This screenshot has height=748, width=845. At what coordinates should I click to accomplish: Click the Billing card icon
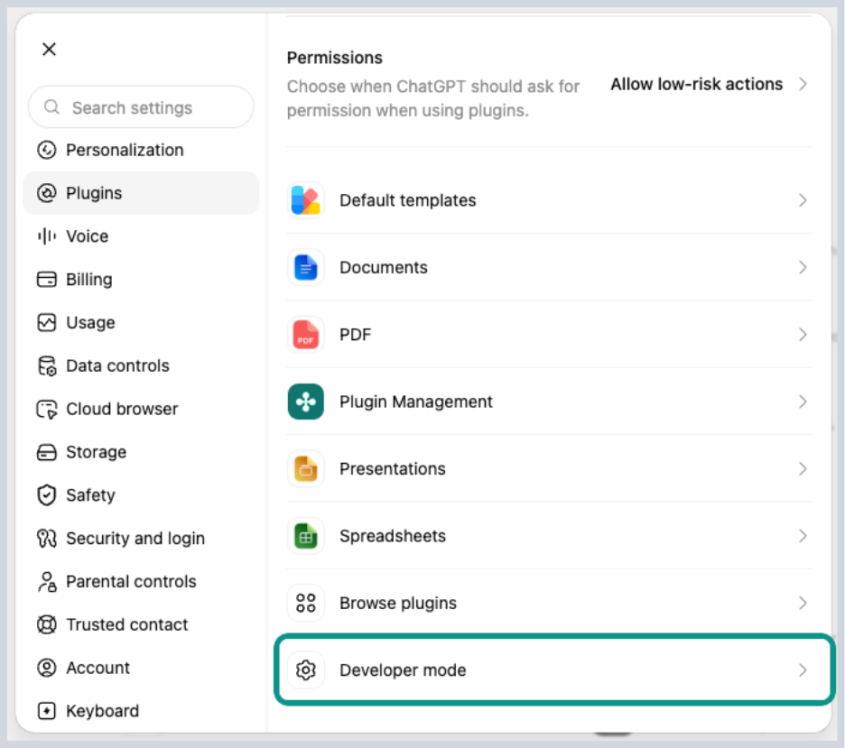click(x=47, y=279)
